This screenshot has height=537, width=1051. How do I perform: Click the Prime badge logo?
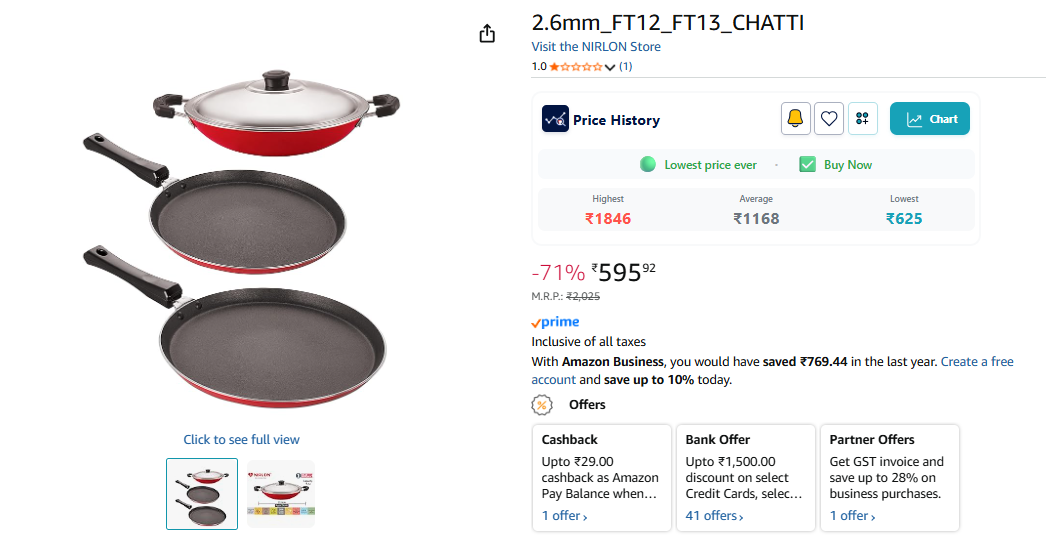[555, 322]
